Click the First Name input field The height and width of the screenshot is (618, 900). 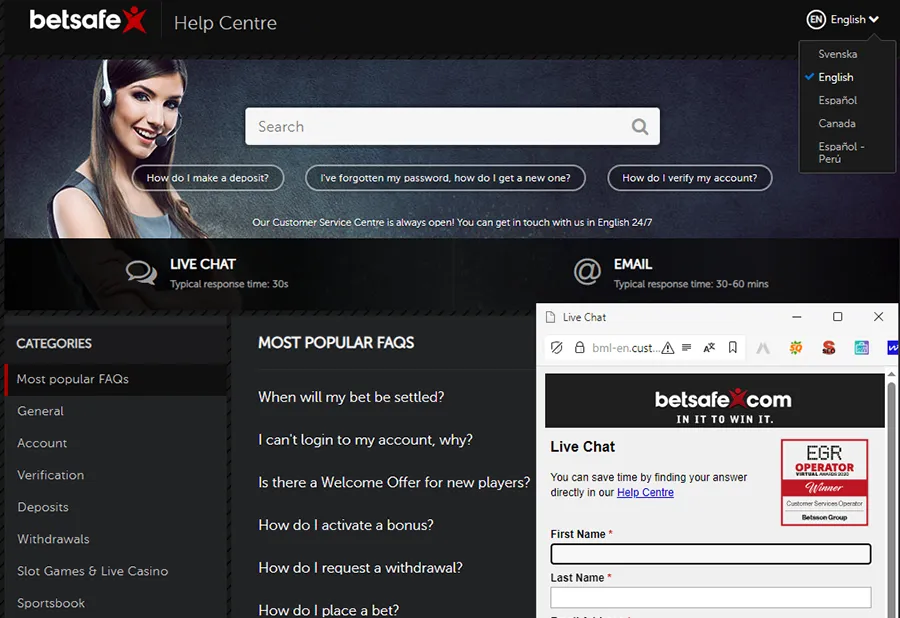711,554
